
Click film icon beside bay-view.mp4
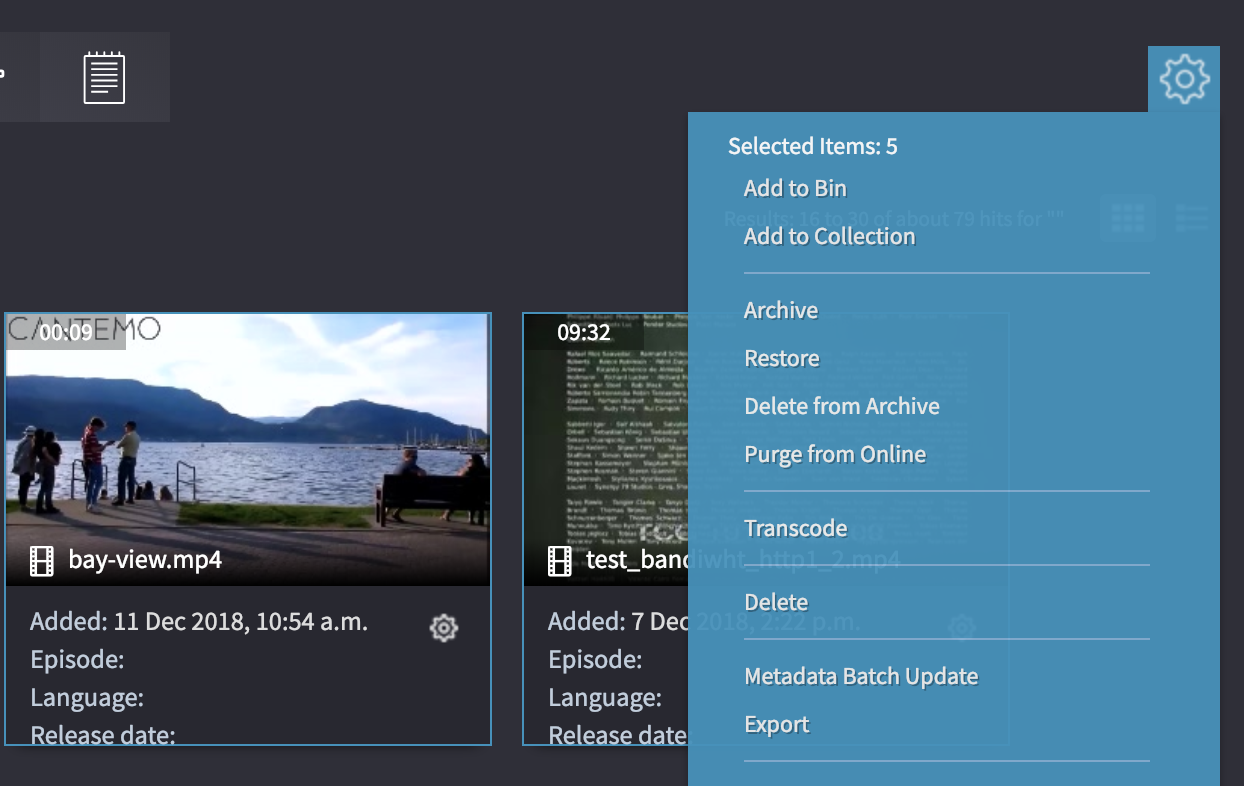pyautogui.click(x=42, y=561)
